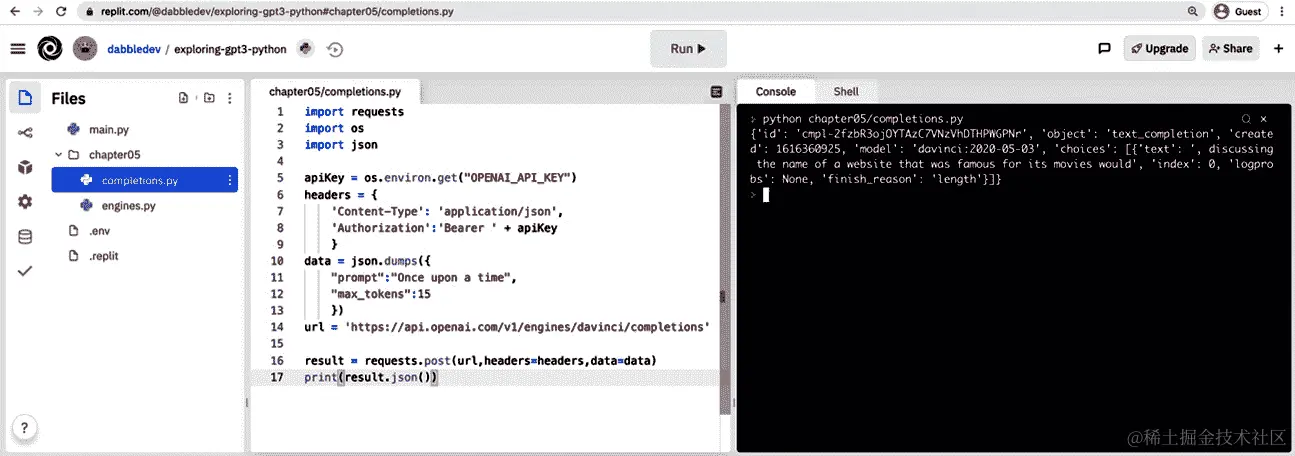Screen dimensions: 1295x456
Task: Click the Python language badge icon
Action: (306, 49)
